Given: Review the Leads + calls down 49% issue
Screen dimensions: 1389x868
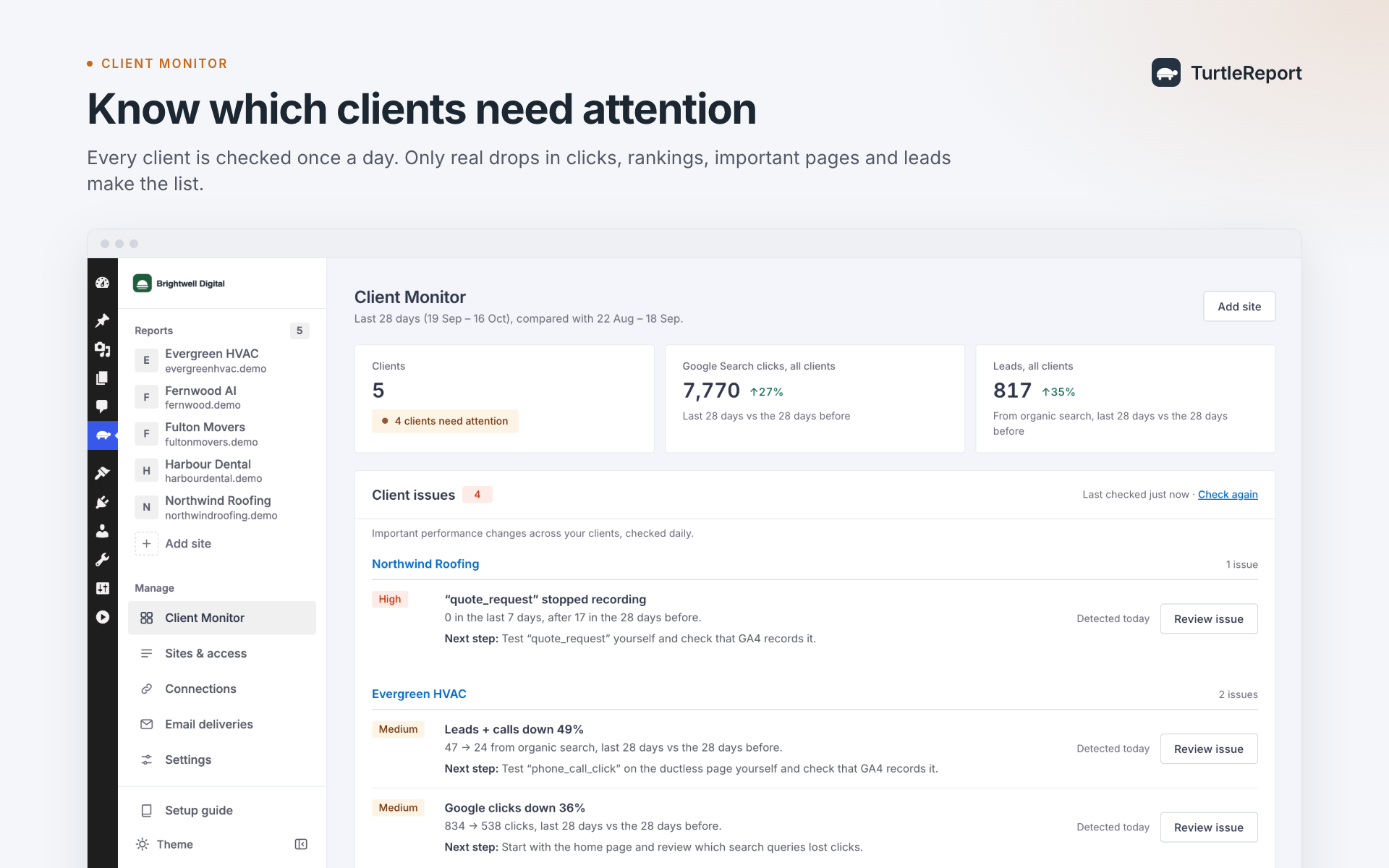Looking at the screenshot, I should (1208, 749).
